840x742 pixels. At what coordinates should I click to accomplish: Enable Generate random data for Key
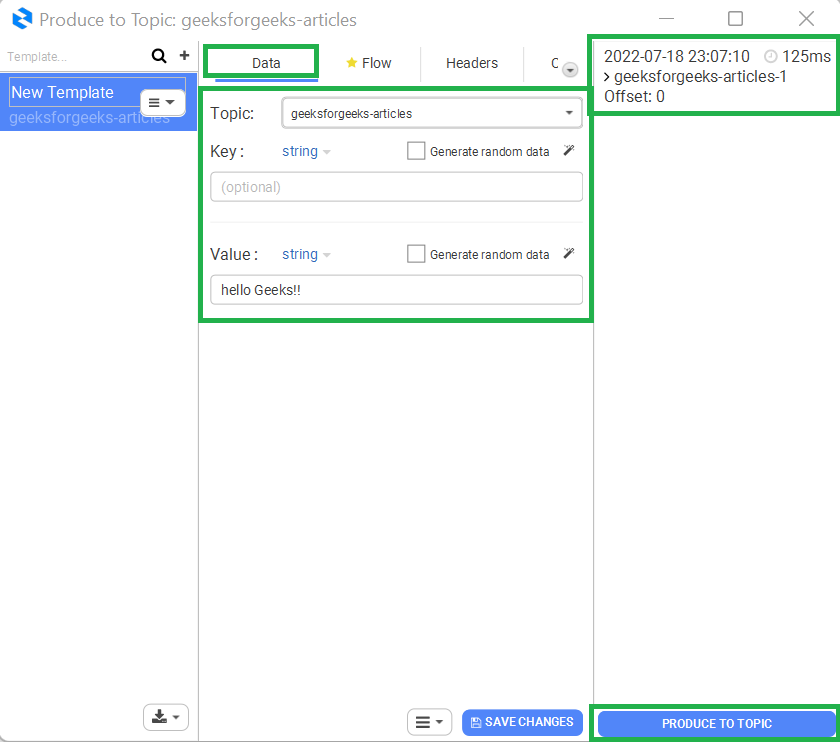(x=416, y=151)
